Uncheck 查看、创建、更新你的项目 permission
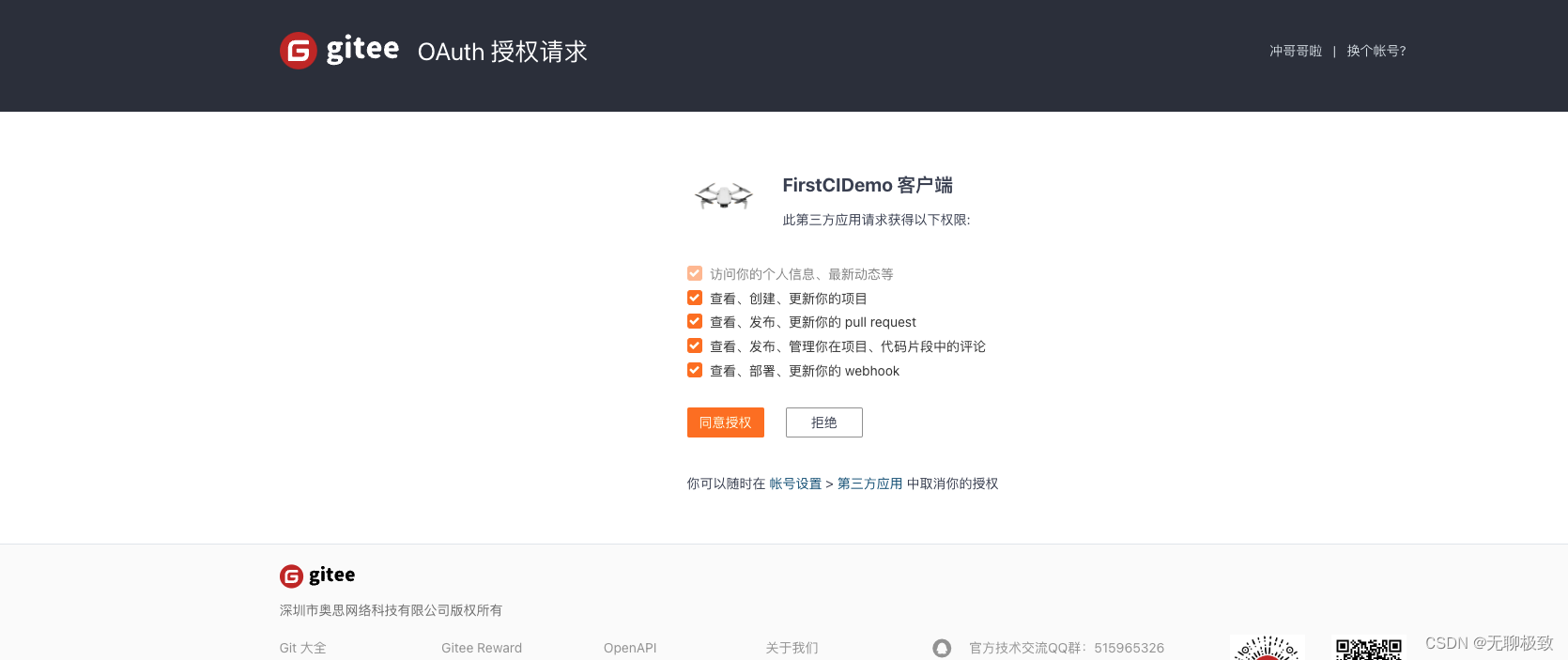 point(694,297)
